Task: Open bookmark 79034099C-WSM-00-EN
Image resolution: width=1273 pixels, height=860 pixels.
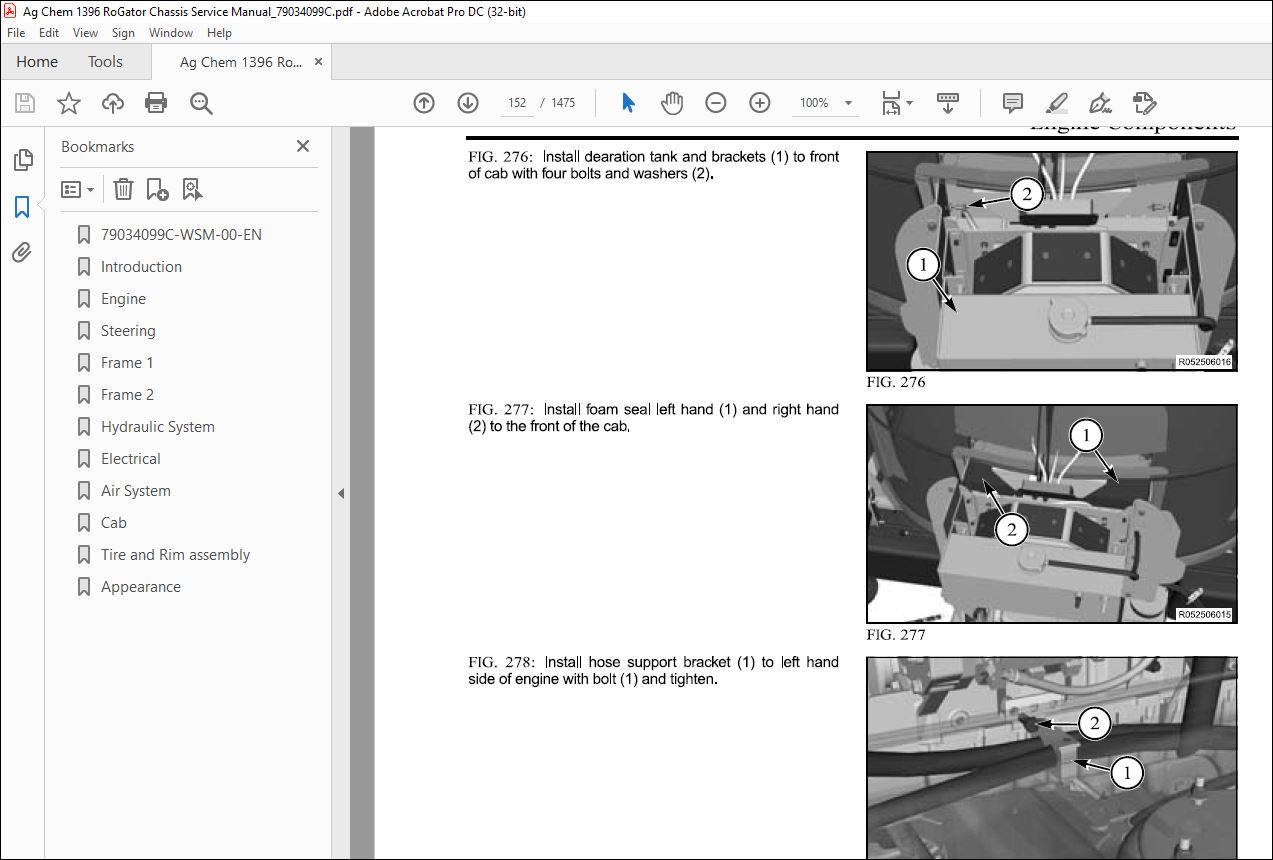Action: pyautogui.click(x=181, y=235)
